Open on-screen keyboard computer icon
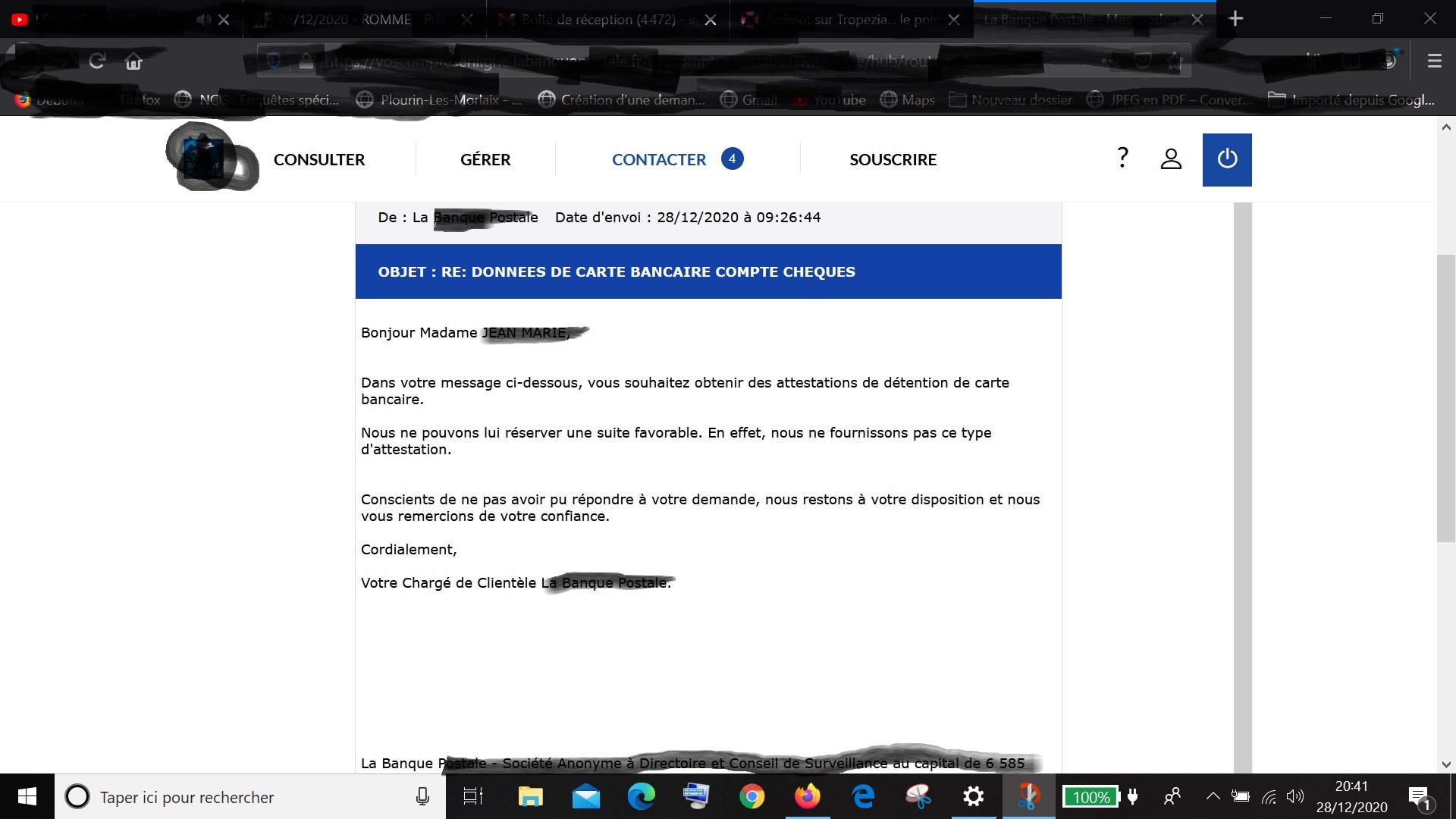This screenshot has width=1456, height=819. 696,796
